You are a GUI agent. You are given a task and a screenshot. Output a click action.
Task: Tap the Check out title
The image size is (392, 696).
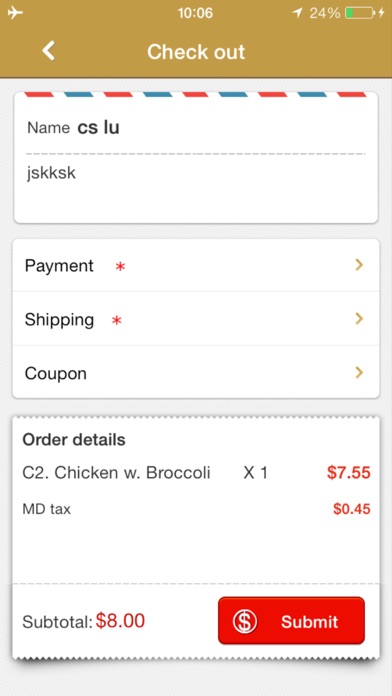tap(196, 51)
